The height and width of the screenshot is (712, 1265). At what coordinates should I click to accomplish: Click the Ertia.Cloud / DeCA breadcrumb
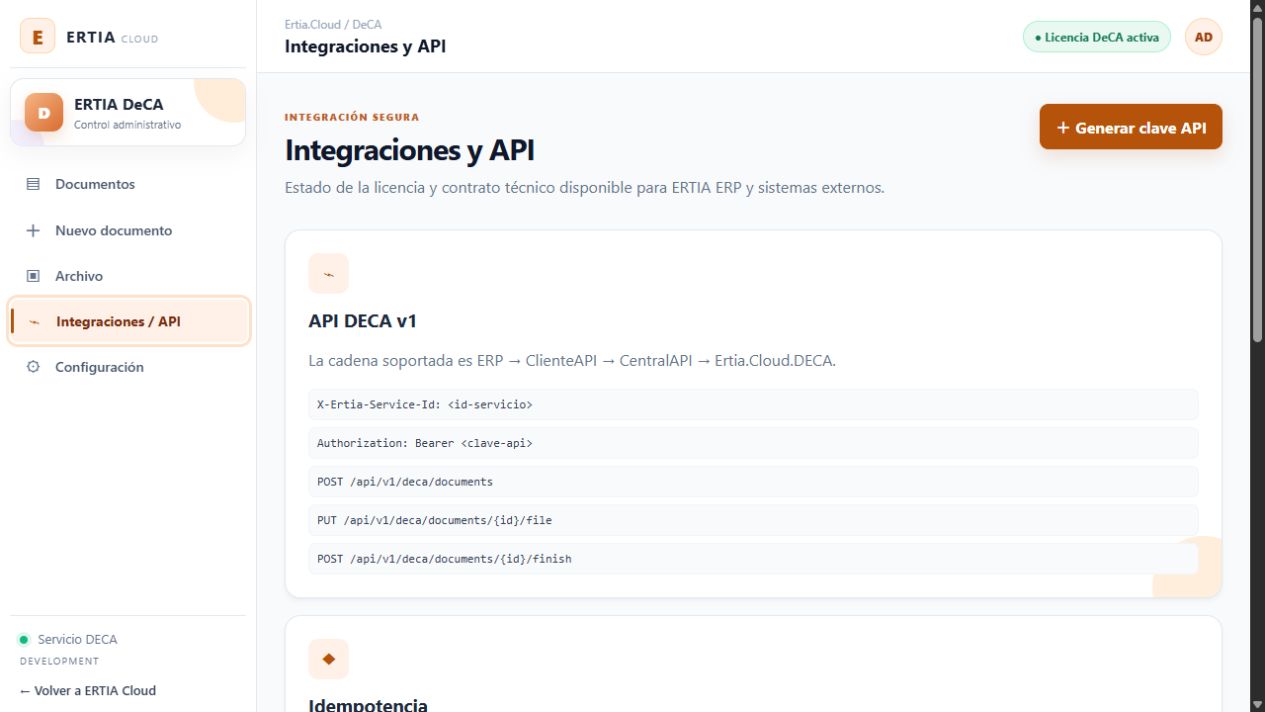click(x=333, y=24)
